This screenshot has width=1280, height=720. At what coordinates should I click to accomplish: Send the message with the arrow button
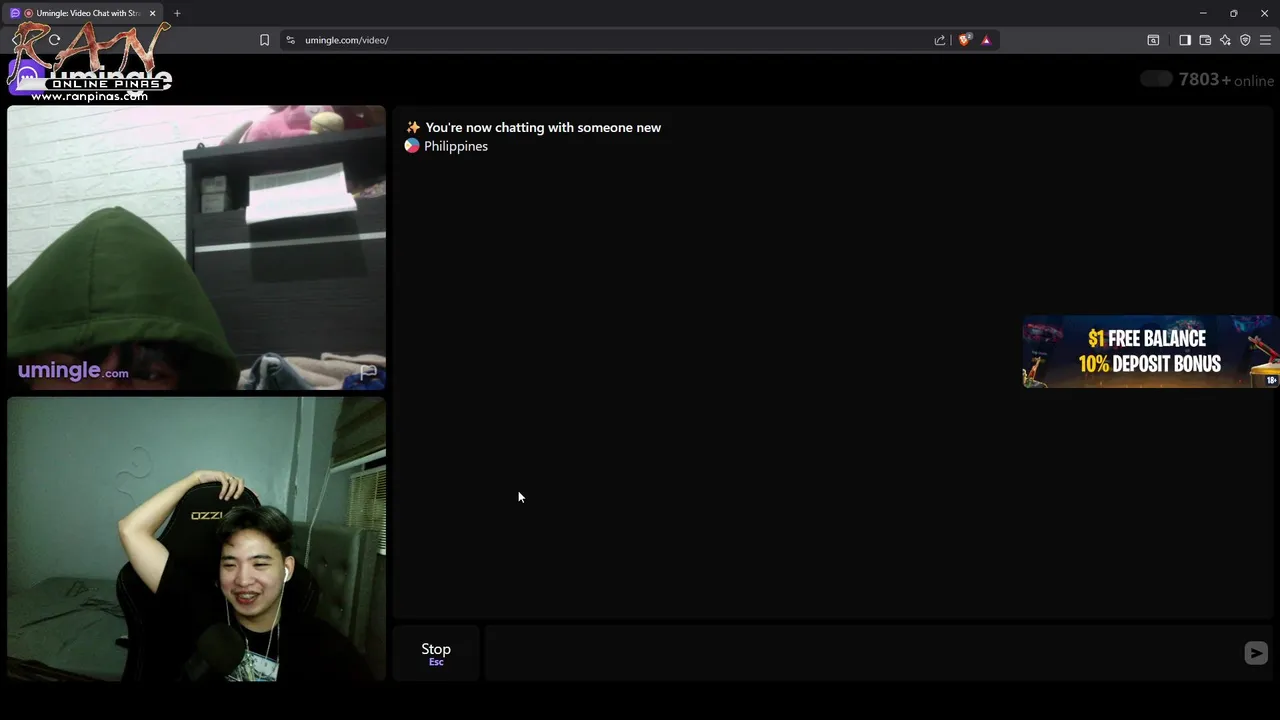click(x=1256, y=653)
